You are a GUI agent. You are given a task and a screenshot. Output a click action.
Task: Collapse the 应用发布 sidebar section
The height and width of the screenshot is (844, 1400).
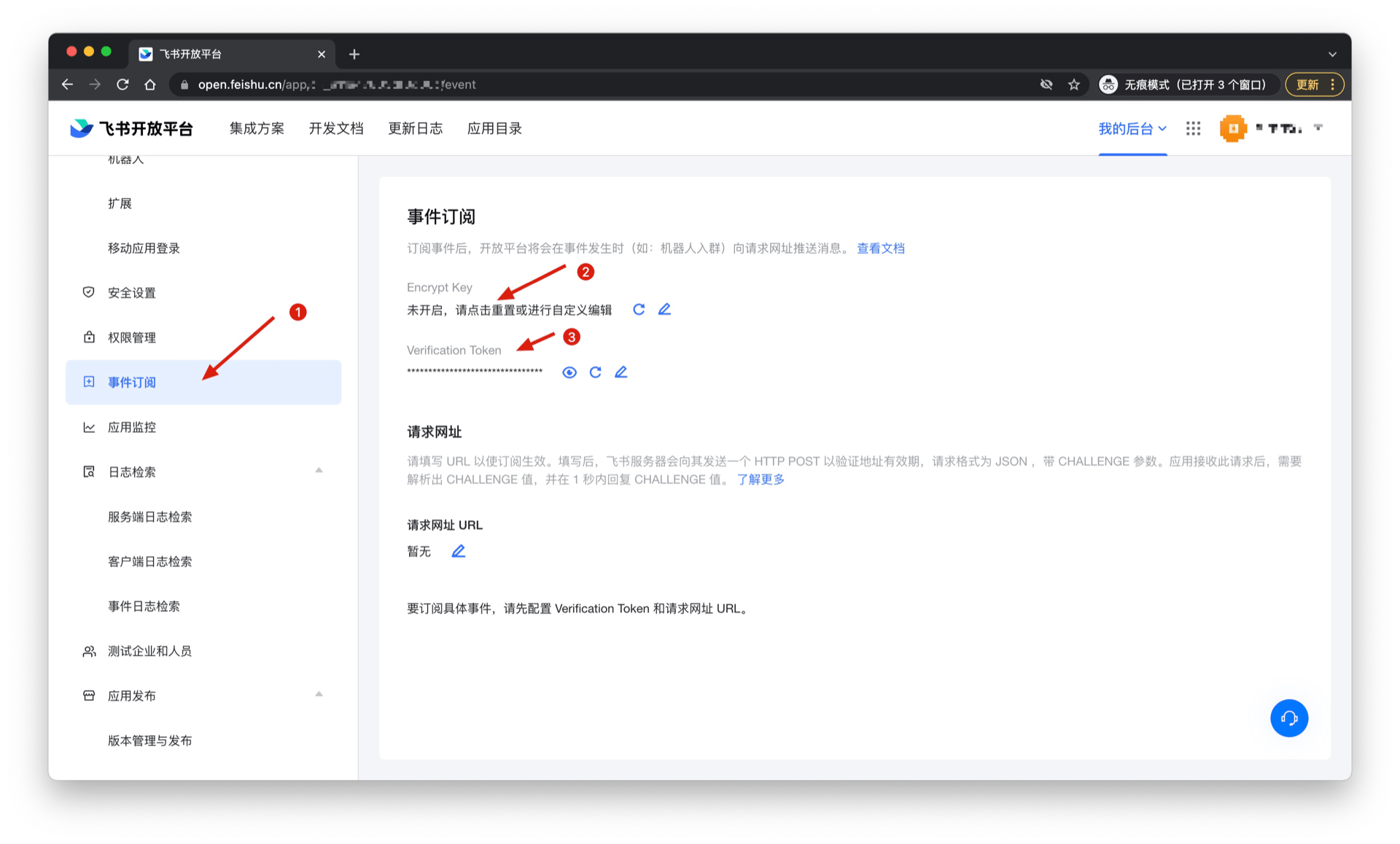(x=319, y=695)
